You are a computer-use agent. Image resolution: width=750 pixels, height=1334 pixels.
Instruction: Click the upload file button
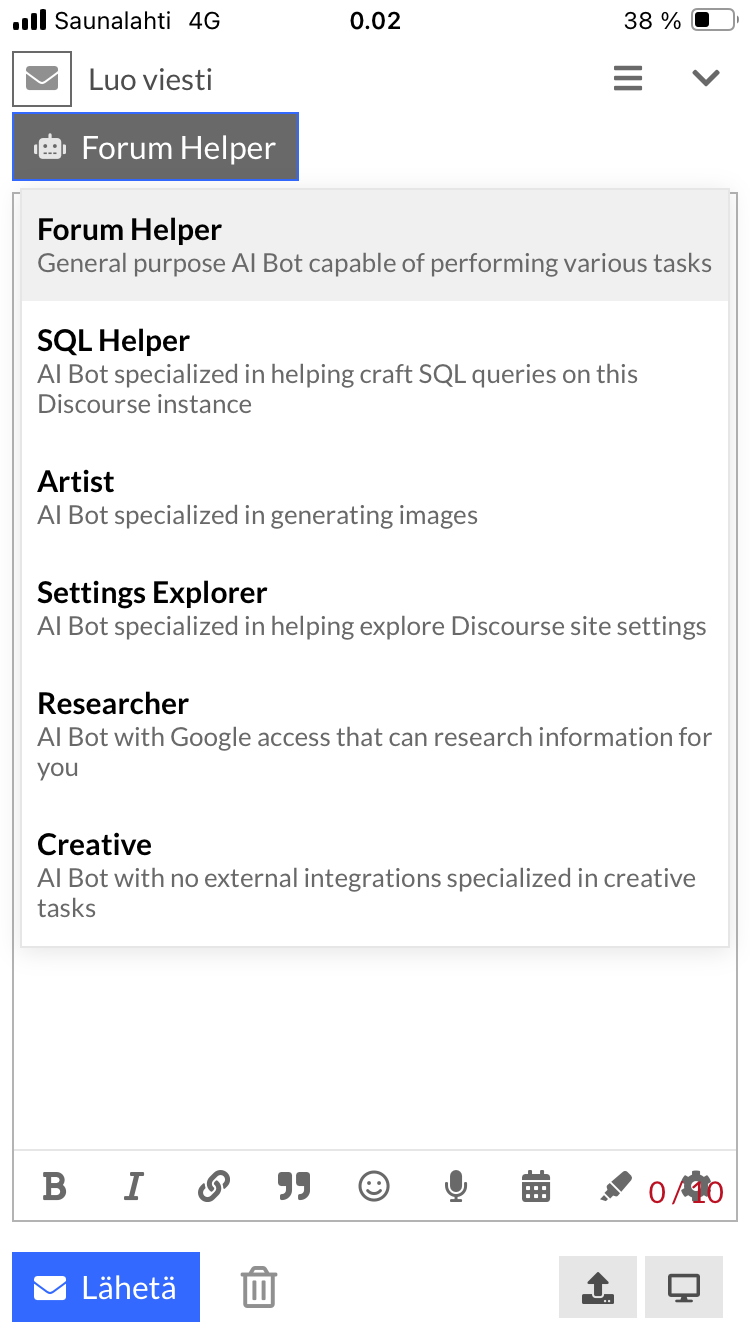coord(598,1287)
